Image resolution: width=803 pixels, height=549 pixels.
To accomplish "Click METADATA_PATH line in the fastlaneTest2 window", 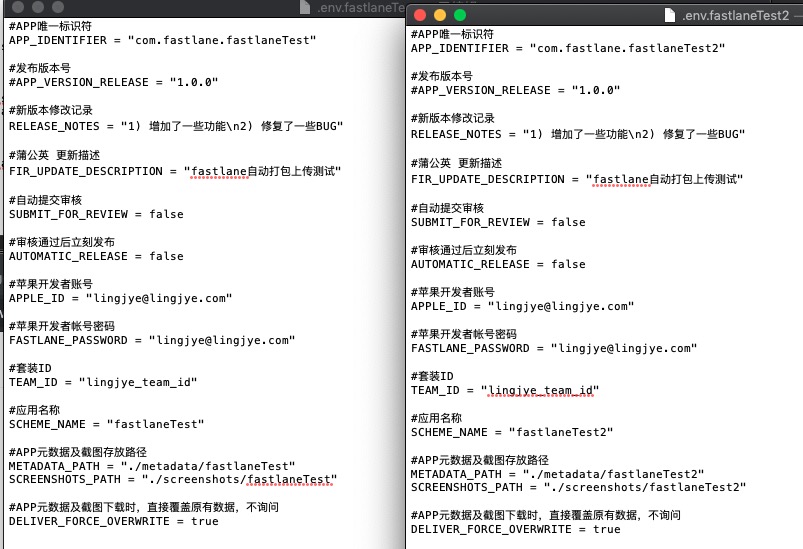I will click(x=558, y=475).
